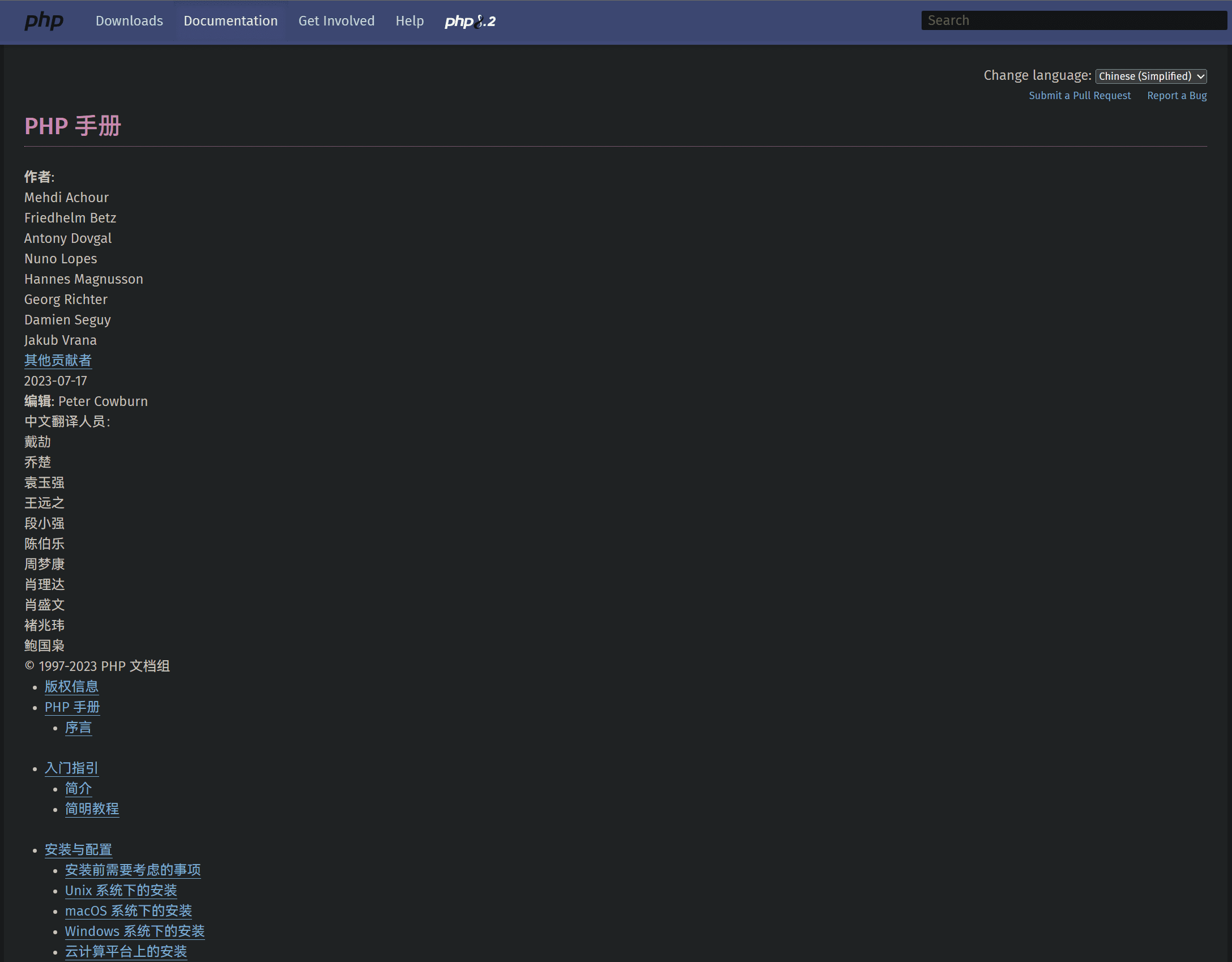Viewport: 1232px width, 962px height.
Task: Open the 云计算平台上的安装 link
Action: pyautogui.click(x=126, y=952)
